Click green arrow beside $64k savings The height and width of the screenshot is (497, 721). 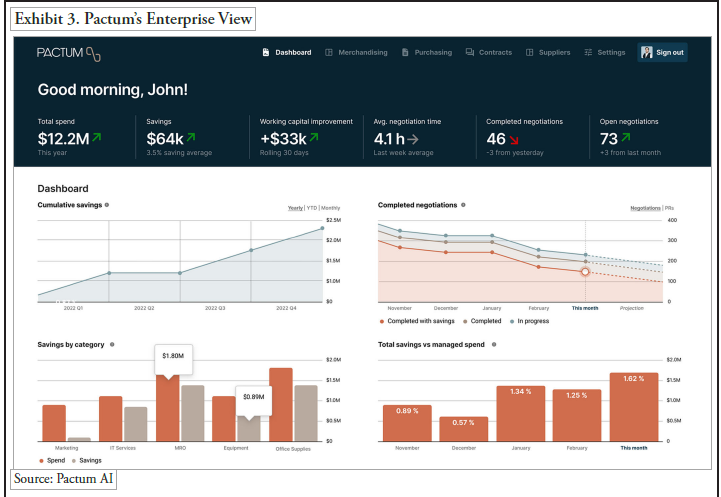click(x=191, y=137)
